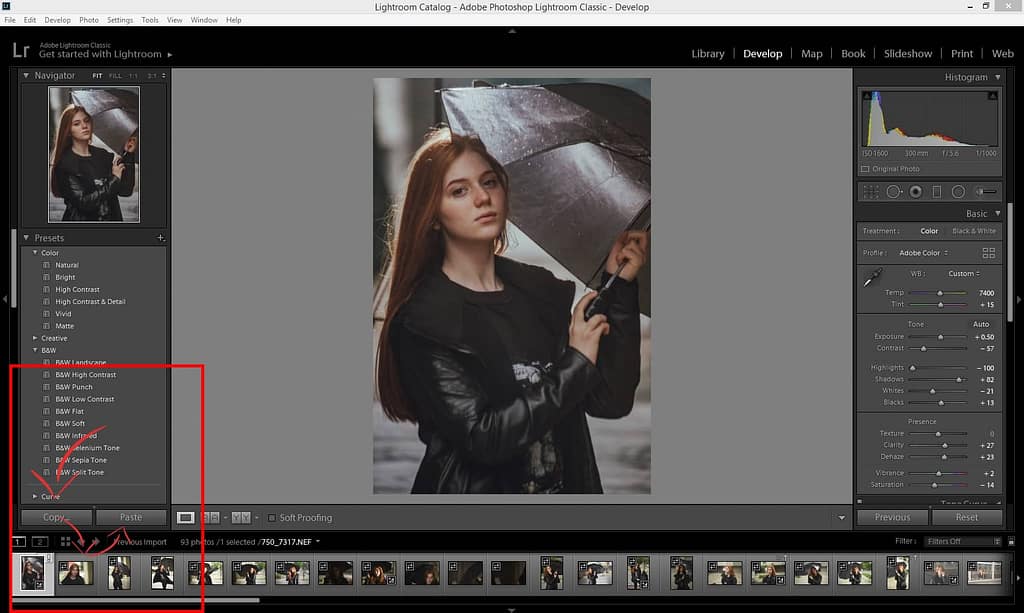Collapse the Basic panel
Screen dimensions: 1024x613
click(998, 213)
